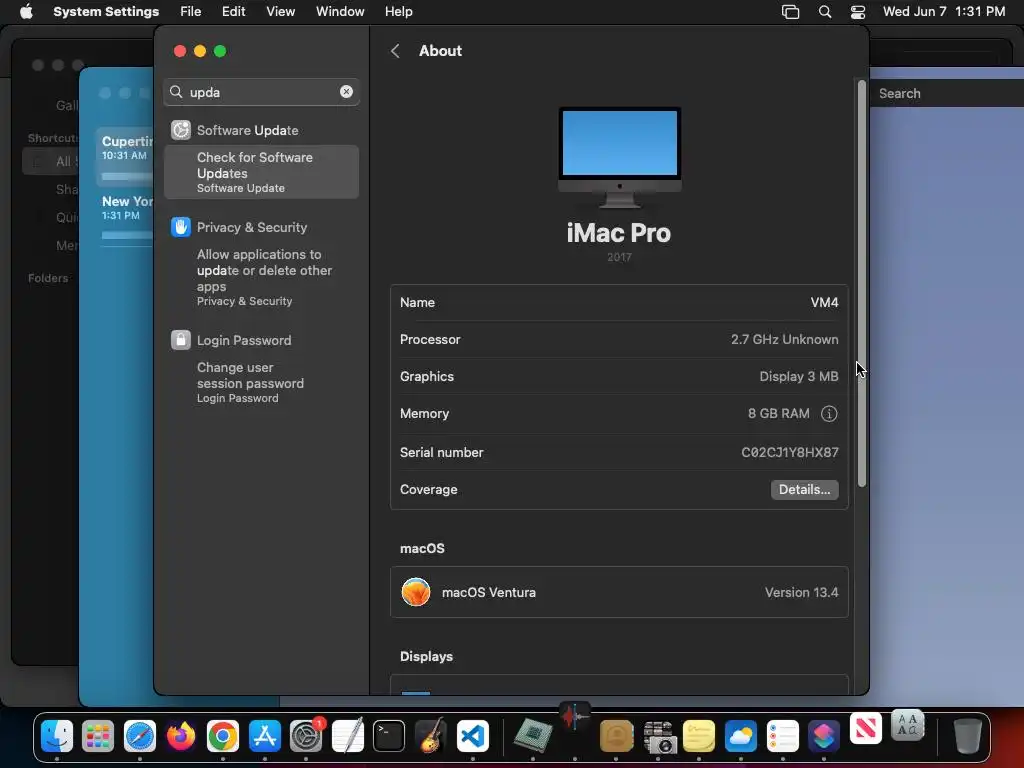Launch Firefox from the dock
1024x768 pixels.
coord(181,736)
